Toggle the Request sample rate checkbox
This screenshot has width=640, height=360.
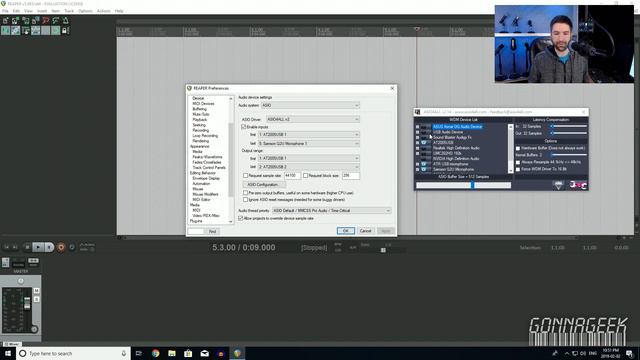coord(245,176)
